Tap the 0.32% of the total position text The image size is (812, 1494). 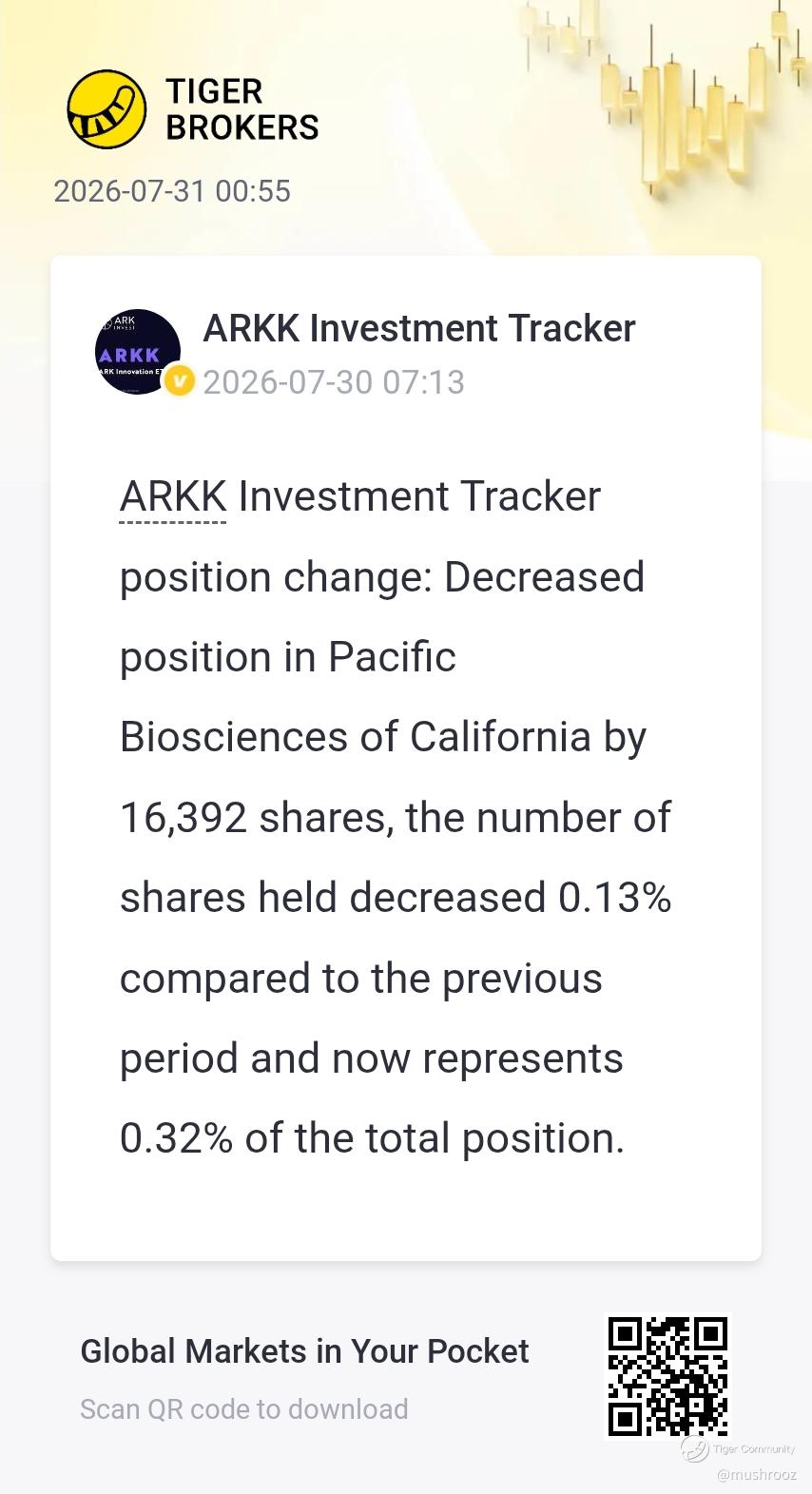pyautogui.click(x=372, y=1138)
